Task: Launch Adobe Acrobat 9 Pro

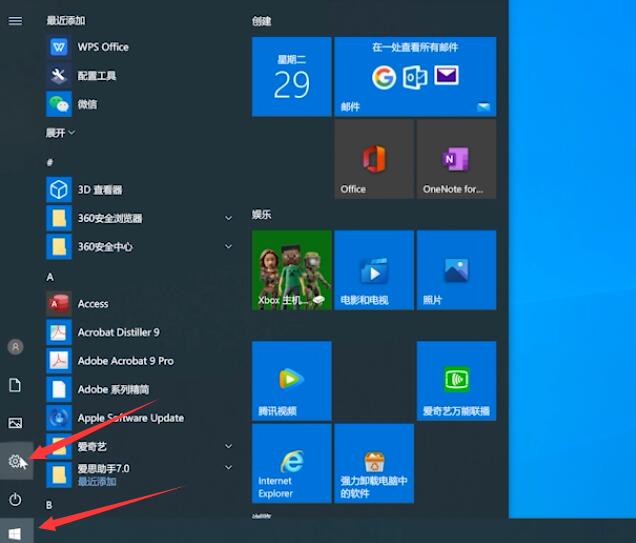Action: (140, 361)
